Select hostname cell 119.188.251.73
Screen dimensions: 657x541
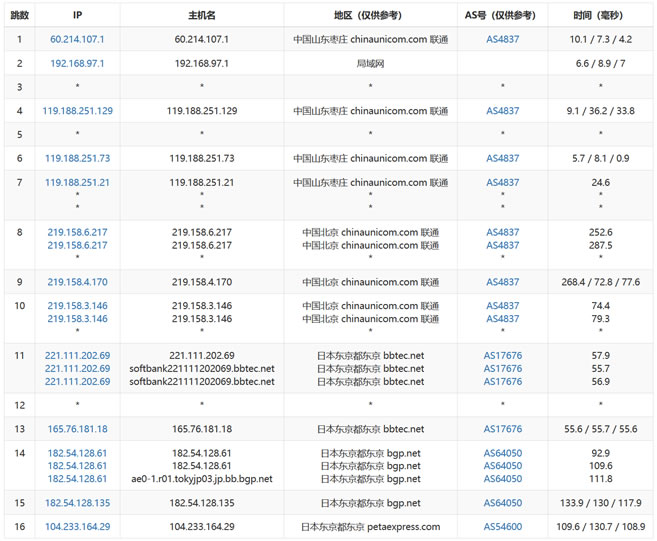(202, 158)
